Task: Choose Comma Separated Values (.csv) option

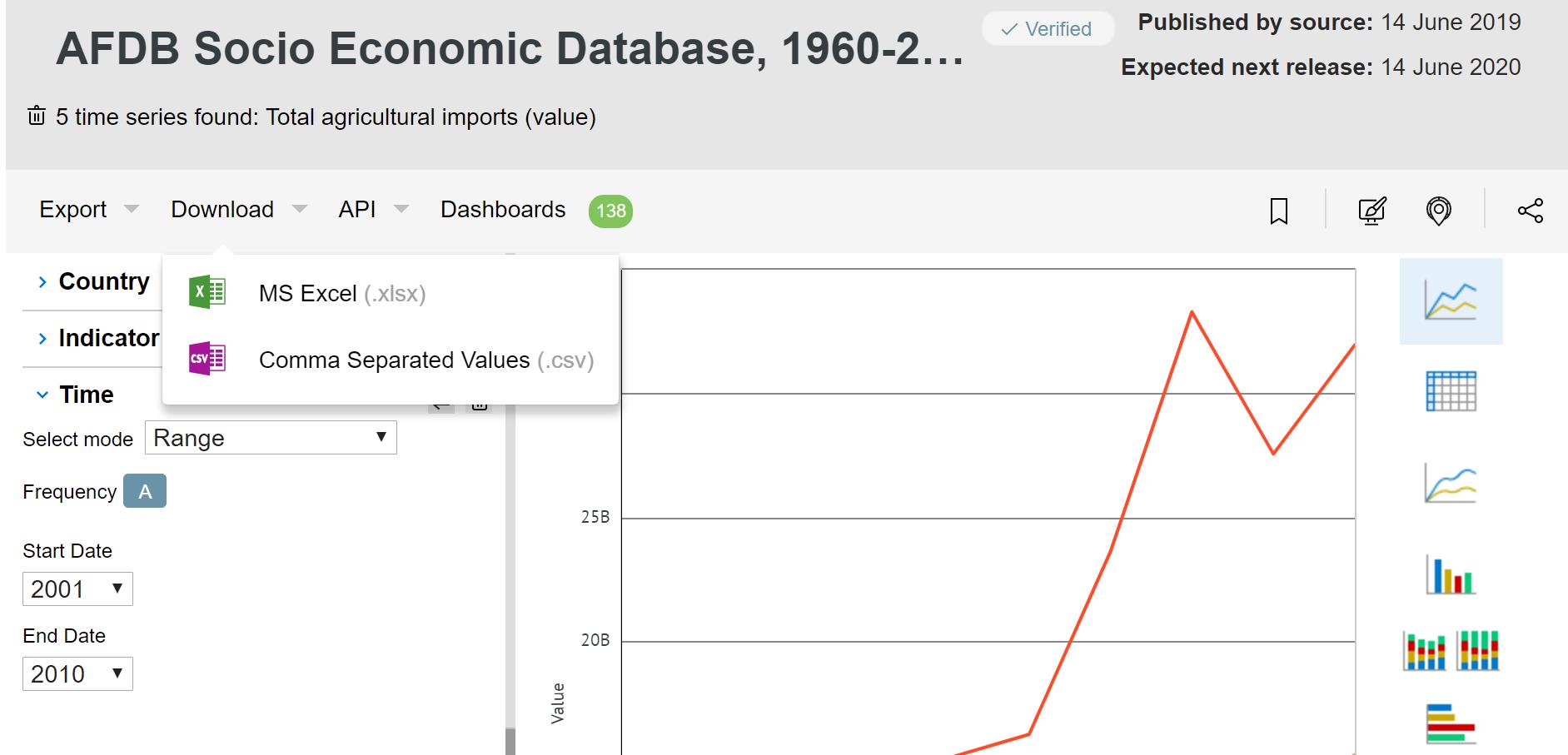Action: (426, 360)
